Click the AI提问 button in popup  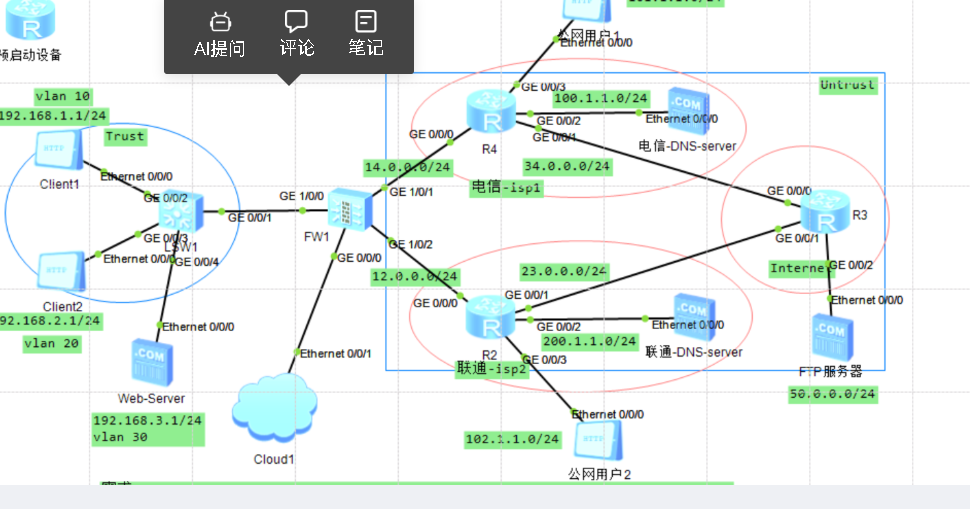(x=220, y=35)
